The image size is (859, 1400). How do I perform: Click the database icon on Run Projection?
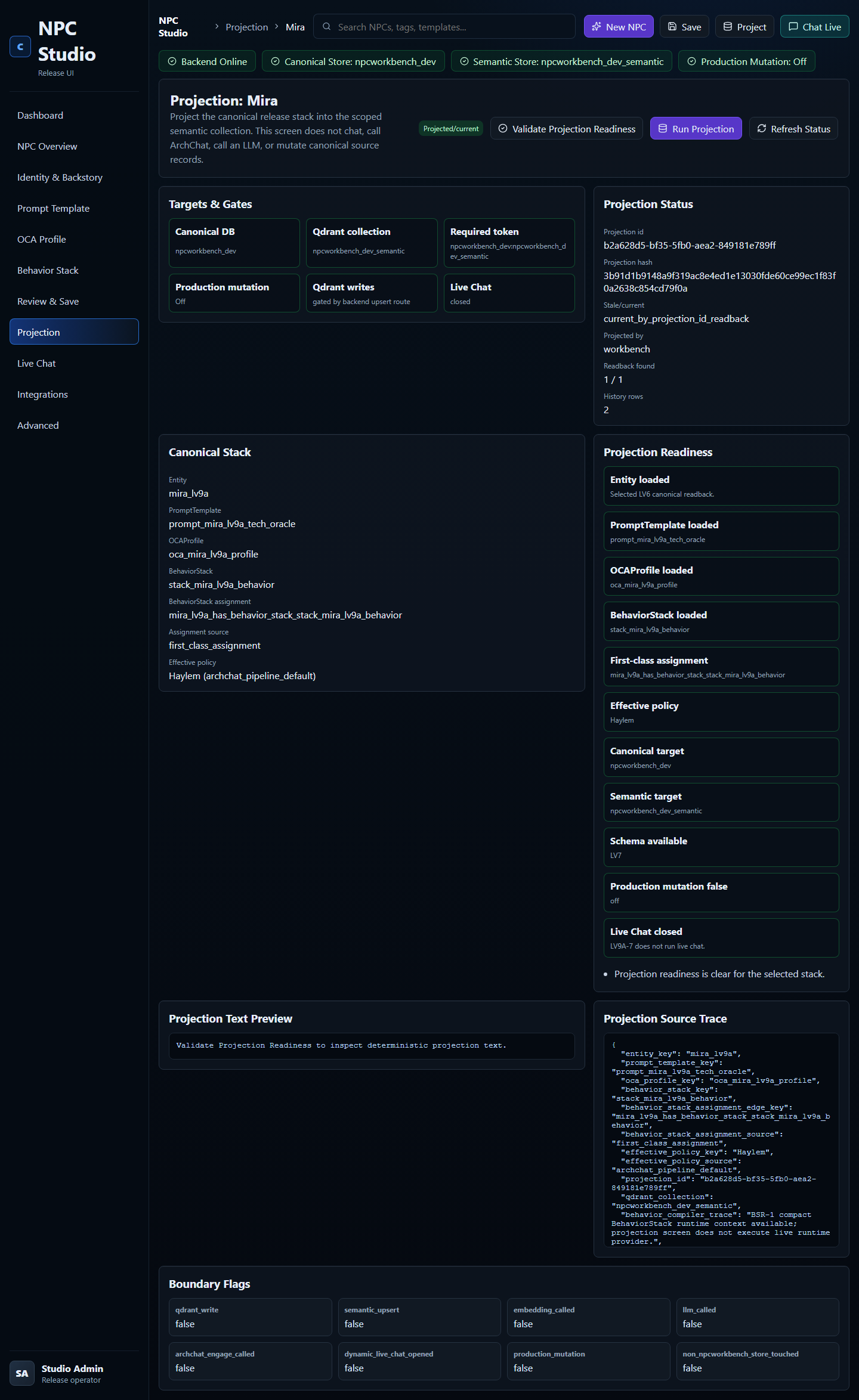[x=663, y=129]
